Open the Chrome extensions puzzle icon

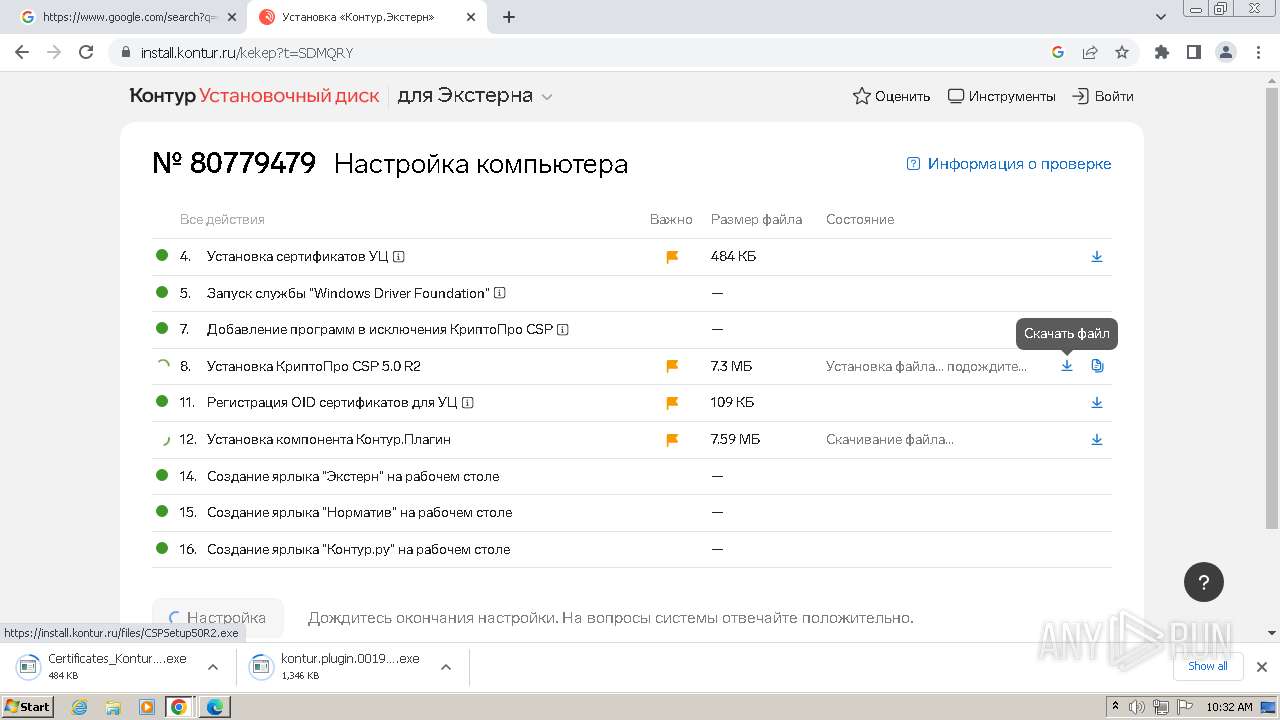[x=1161, y=52]
